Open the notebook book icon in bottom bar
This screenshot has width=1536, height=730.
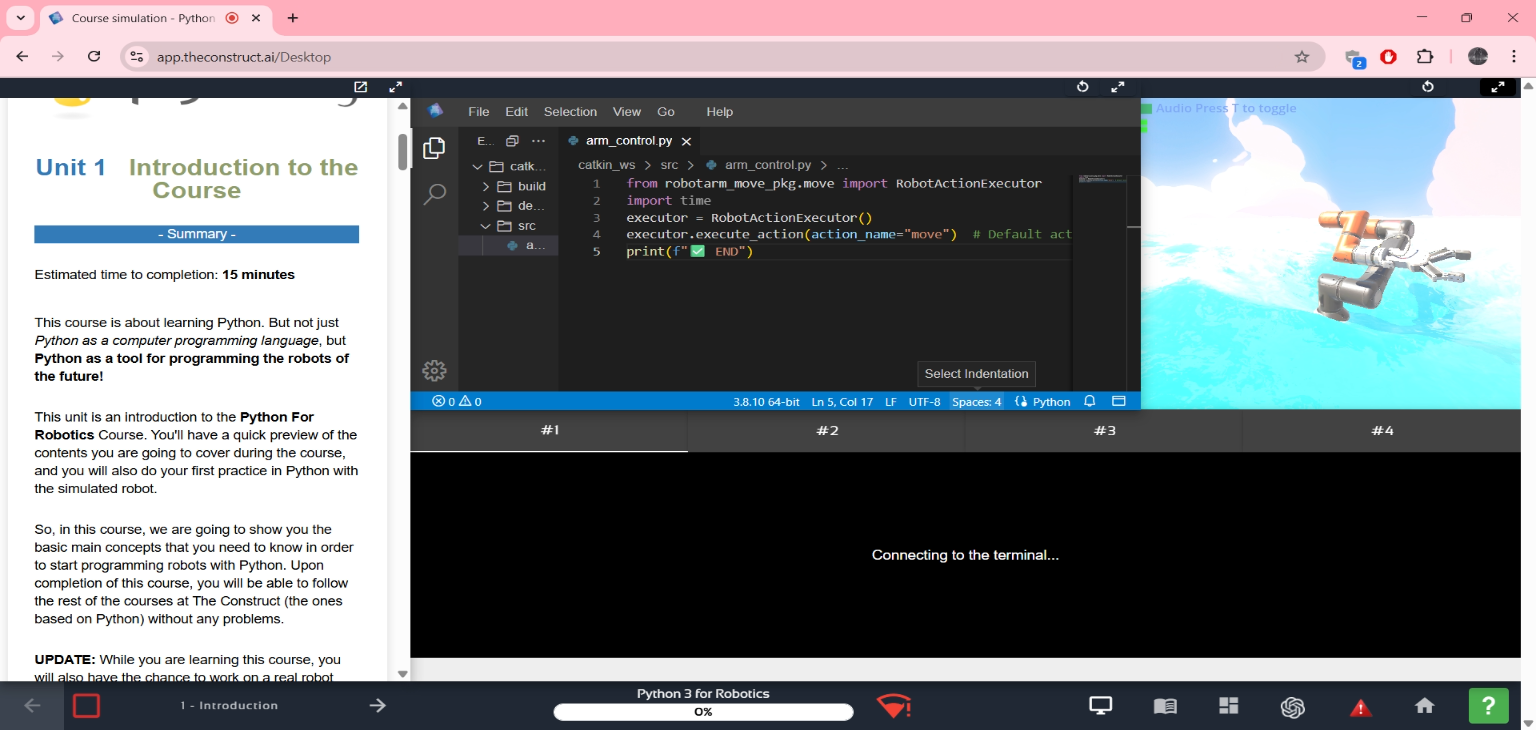[x=1165, y=706]
